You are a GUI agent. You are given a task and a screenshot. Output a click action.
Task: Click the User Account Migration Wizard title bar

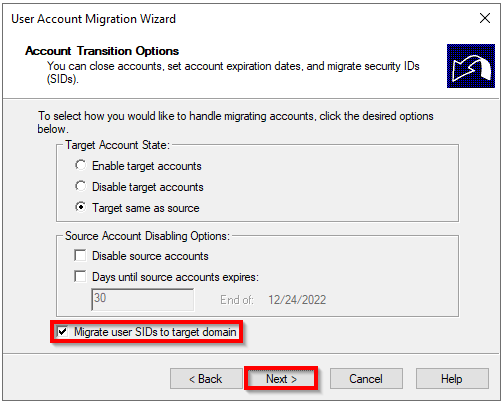[x=93, y=19]
